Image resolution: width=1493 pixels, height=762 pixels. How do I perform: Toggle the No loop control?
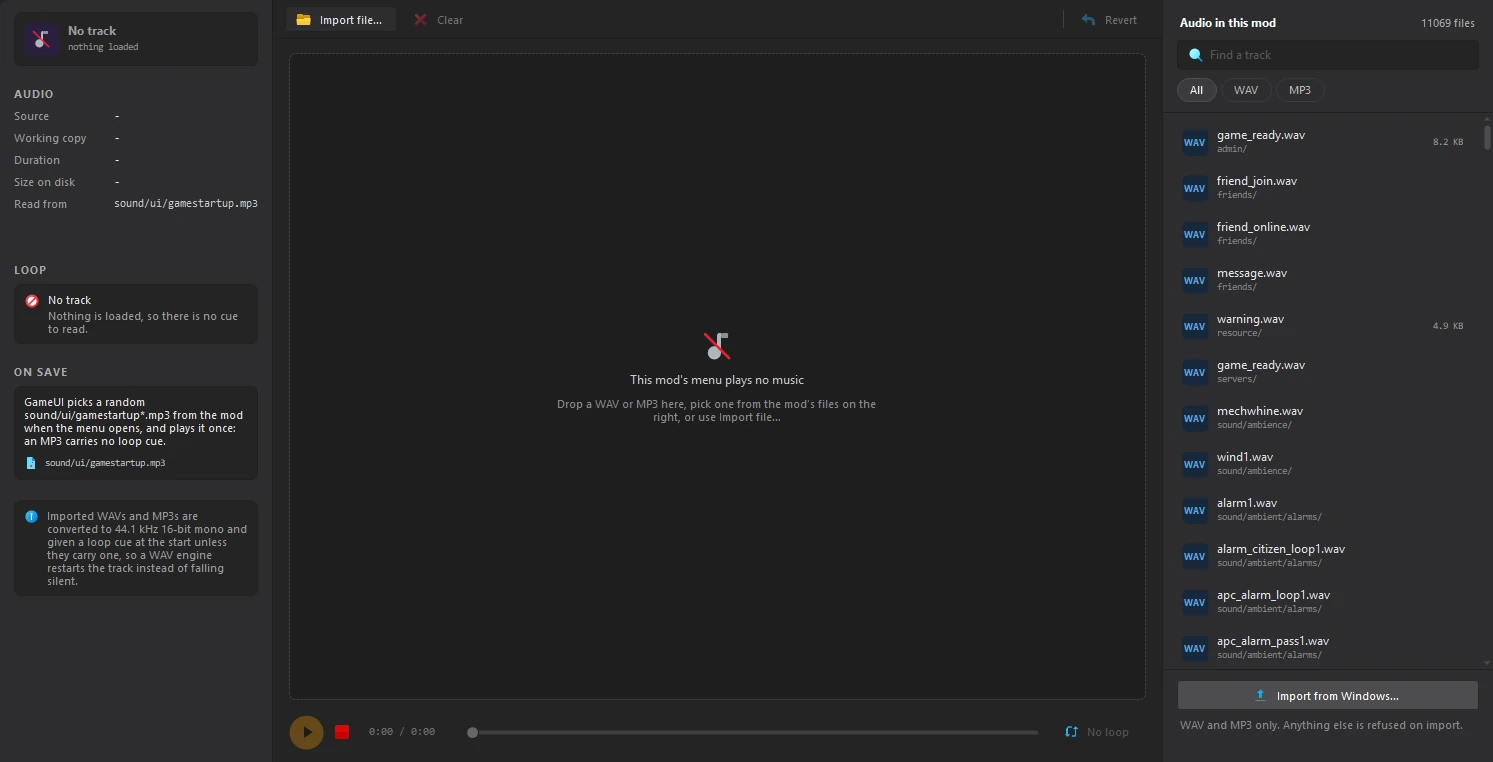pyautogui.click(x=1097, y=732)
